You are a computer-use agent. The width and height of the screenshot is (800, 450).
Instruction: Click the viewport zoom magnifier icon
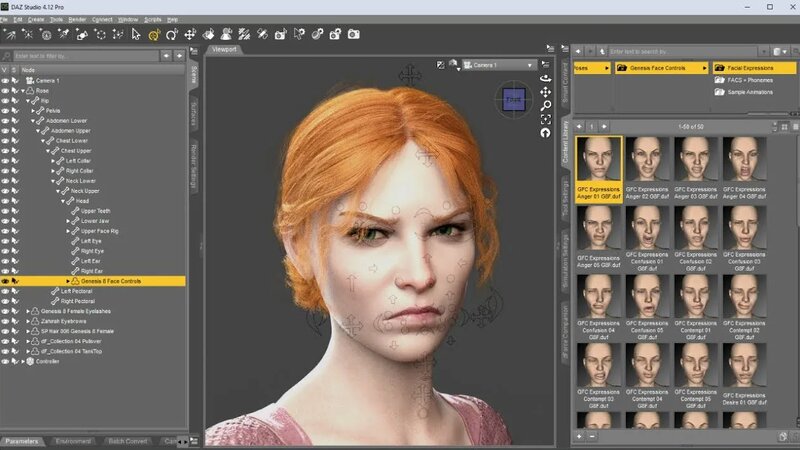point(545,106)
